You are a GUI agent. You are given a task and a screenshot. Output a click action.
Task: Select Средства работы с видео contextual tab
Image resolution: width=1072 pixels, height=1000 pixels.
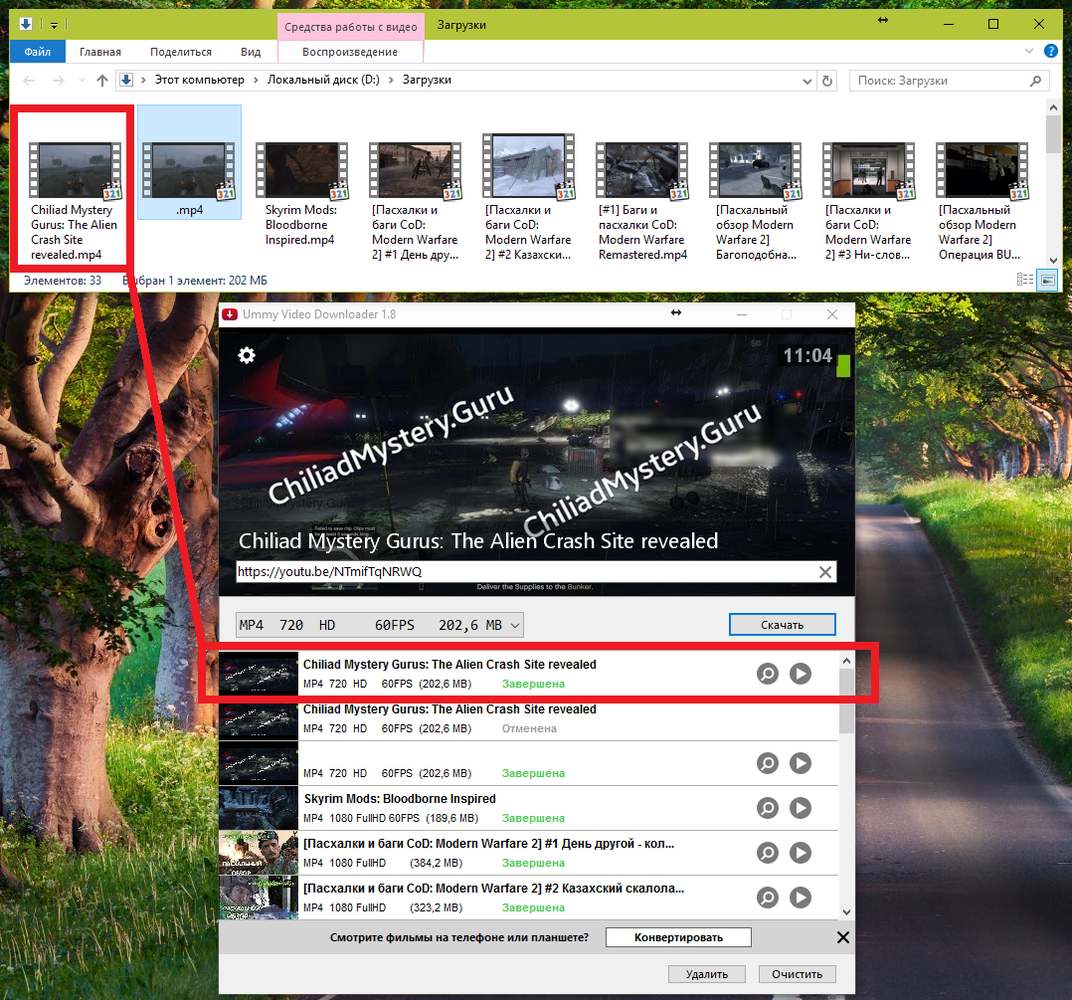pyautogui.click(x=351, y=27)
